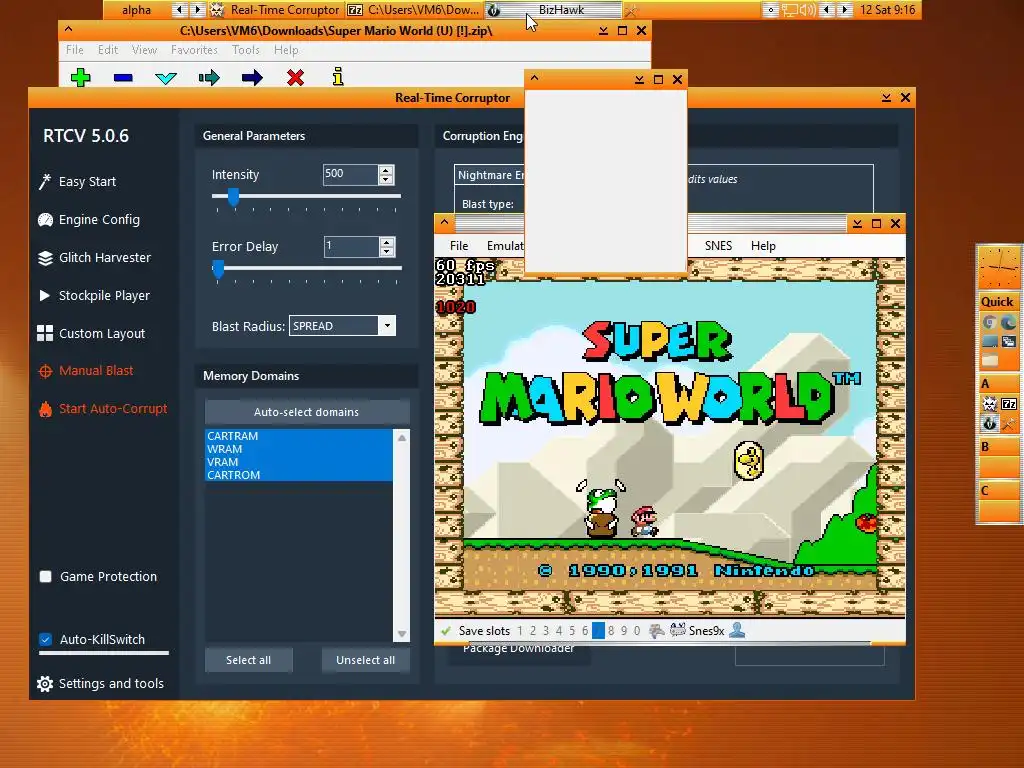Open View menu in 7-Zip window

click(x=144, y=50)
